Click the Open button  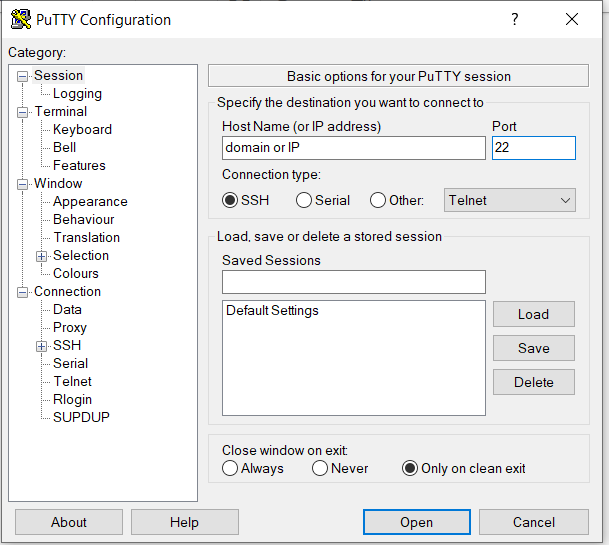click(416, 522)
